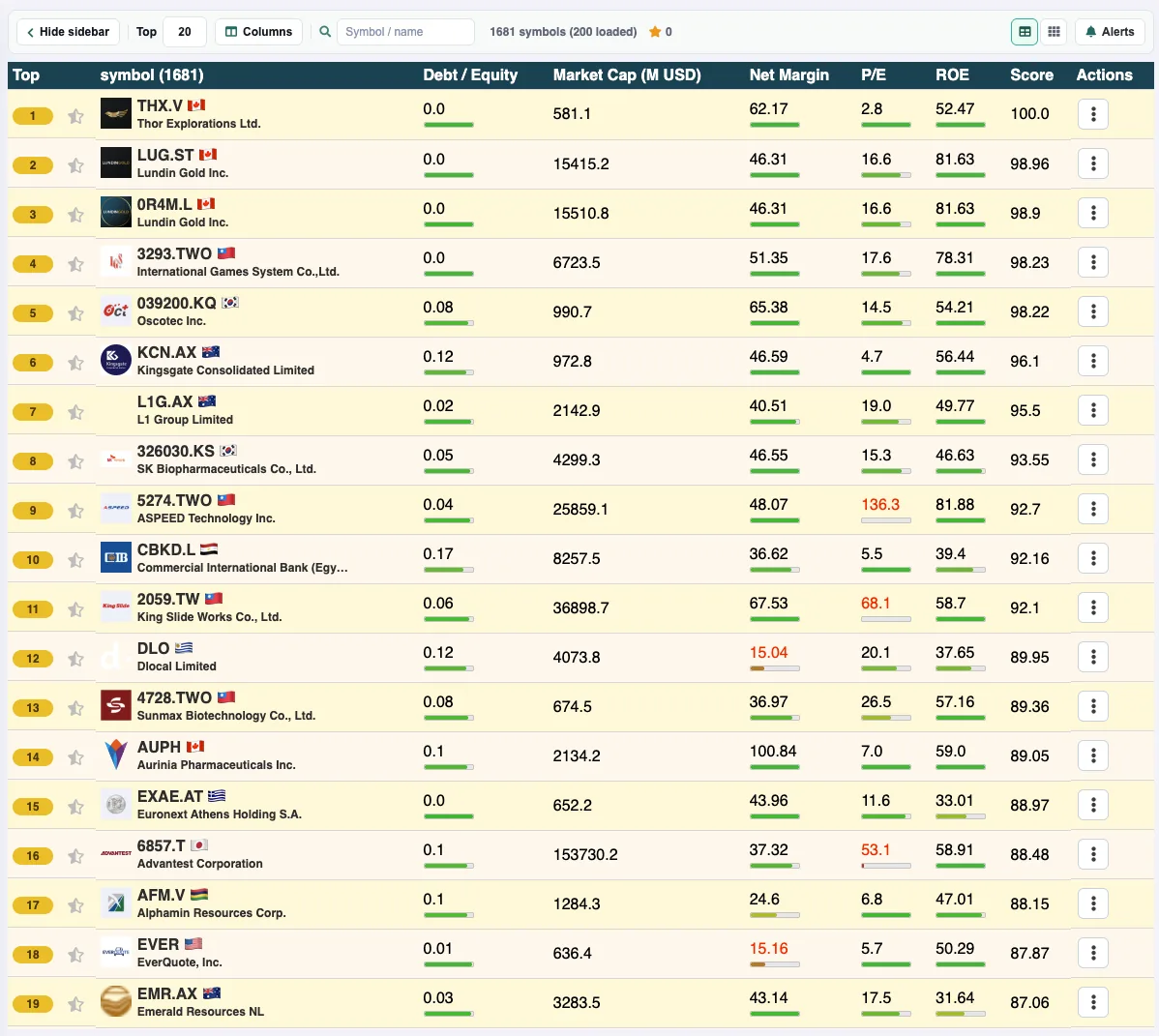Star the THX.V Thor Explorations row

(75, 116)
